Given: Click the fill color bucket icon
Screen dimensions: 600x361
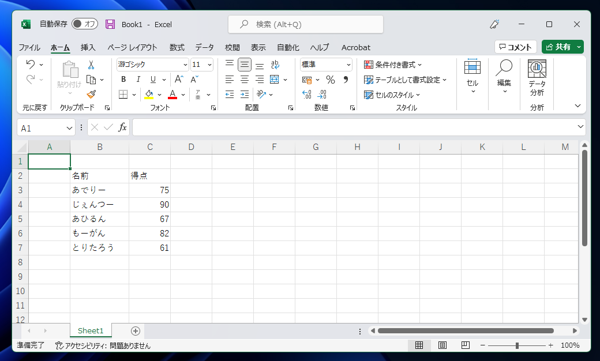Looking at the screenshot, I should click(149, 94).
